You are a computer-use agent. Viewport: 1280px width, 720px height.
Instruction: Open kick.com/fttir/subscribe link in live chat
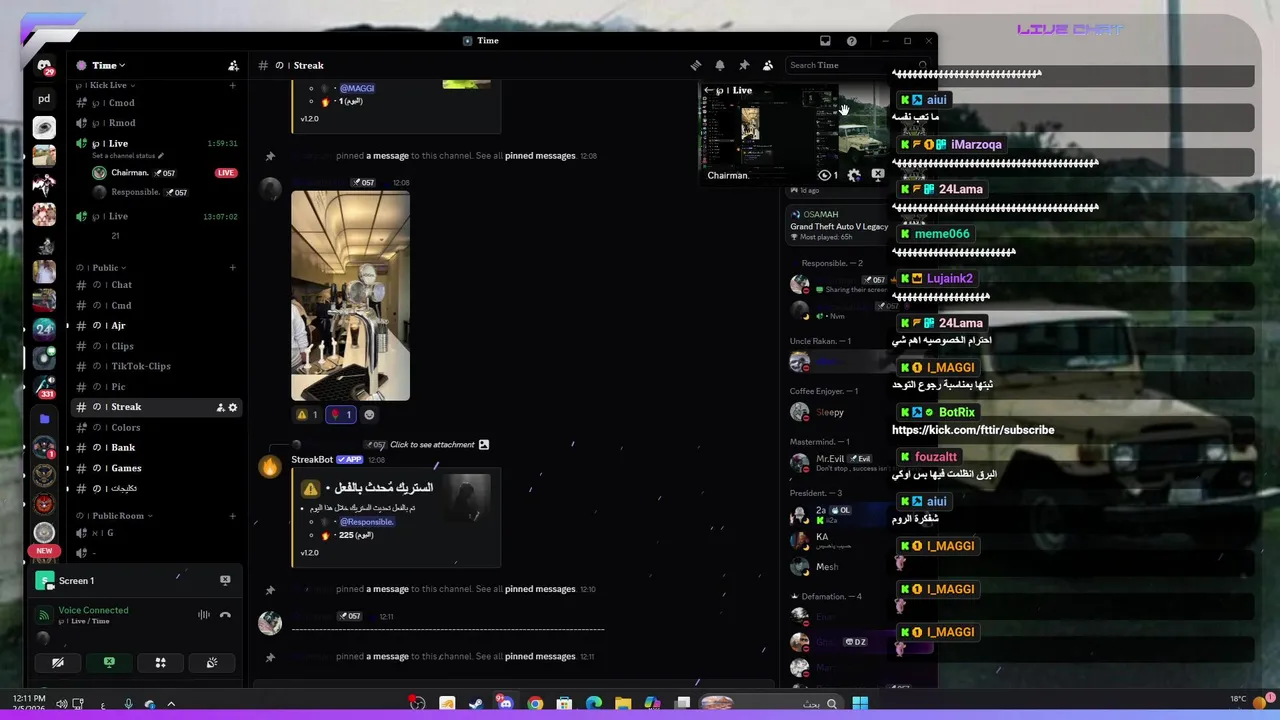tap(973, 430)
